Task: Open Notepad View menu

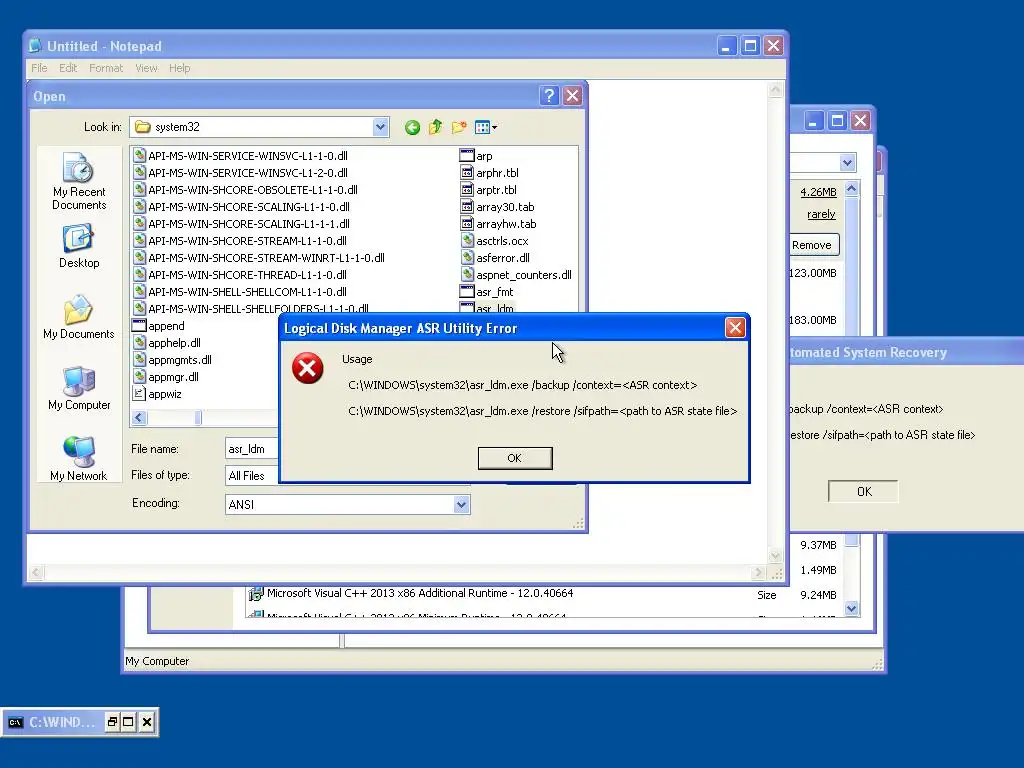Action: coord(146,68)
